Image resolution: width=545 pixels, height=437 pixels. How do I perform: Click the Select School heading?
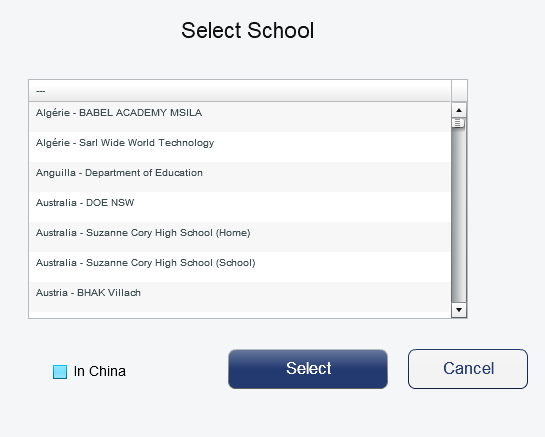[247, 30]
